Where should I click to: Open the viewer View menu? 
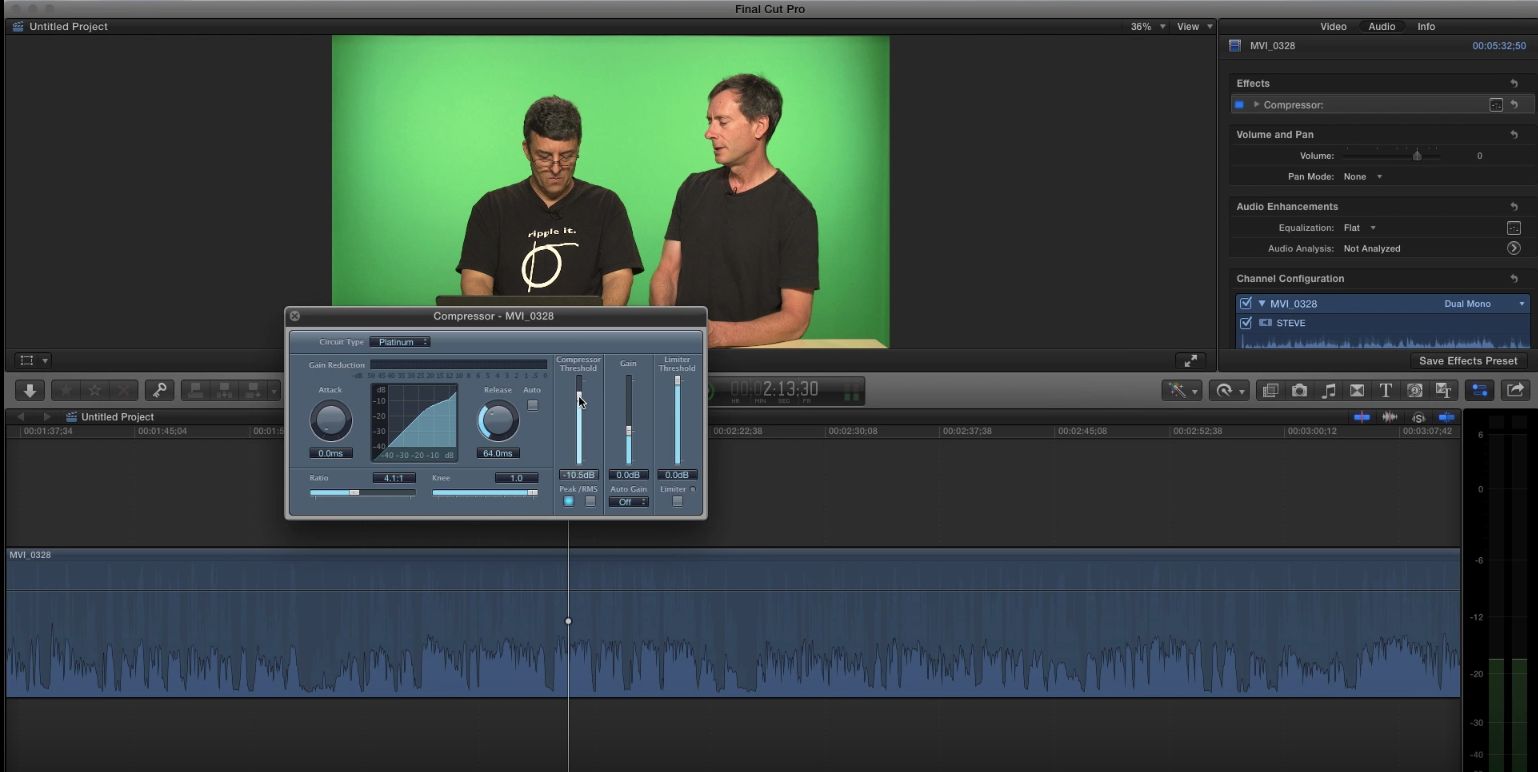point(1194,27)
